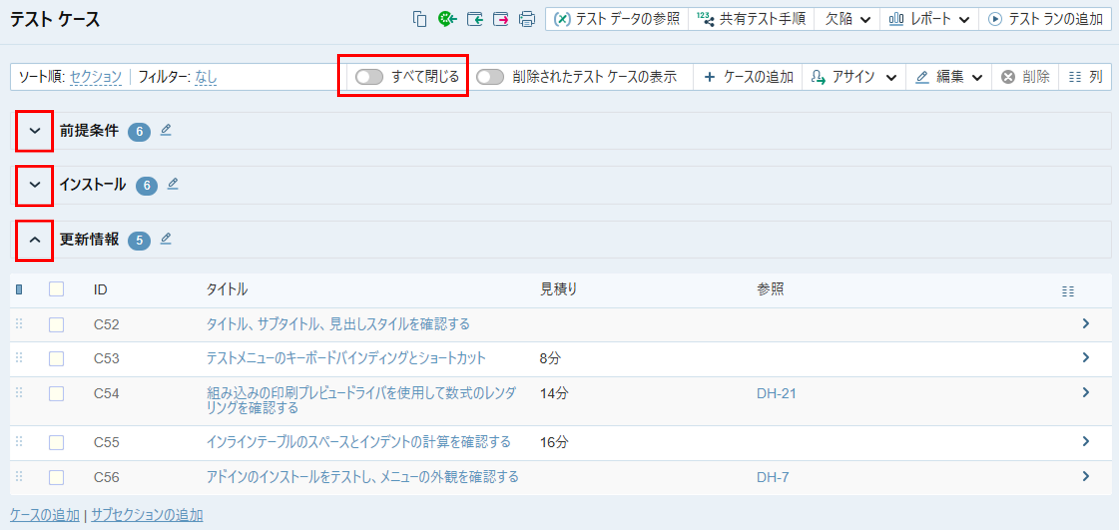Click the green-arrow import icon
1119x530 pixels.
(x=474, y=19)
